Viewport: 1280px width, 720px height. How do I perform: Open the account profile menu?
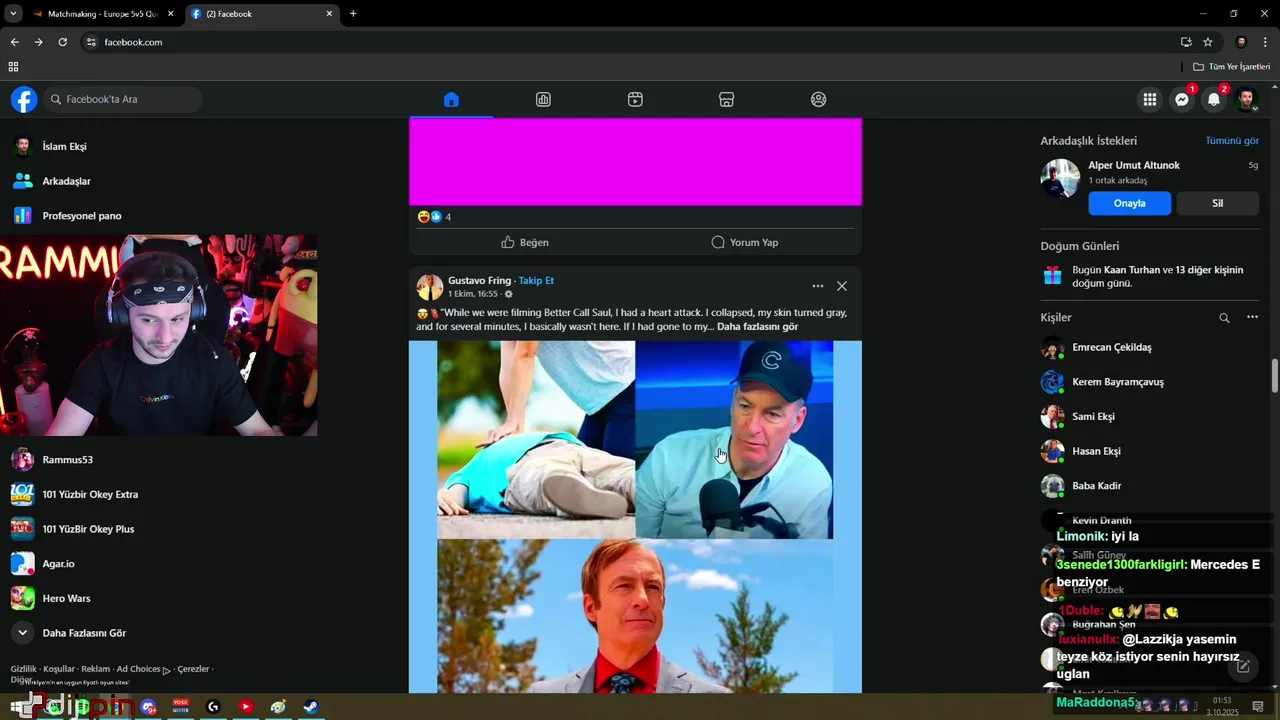coord(1246,99)
